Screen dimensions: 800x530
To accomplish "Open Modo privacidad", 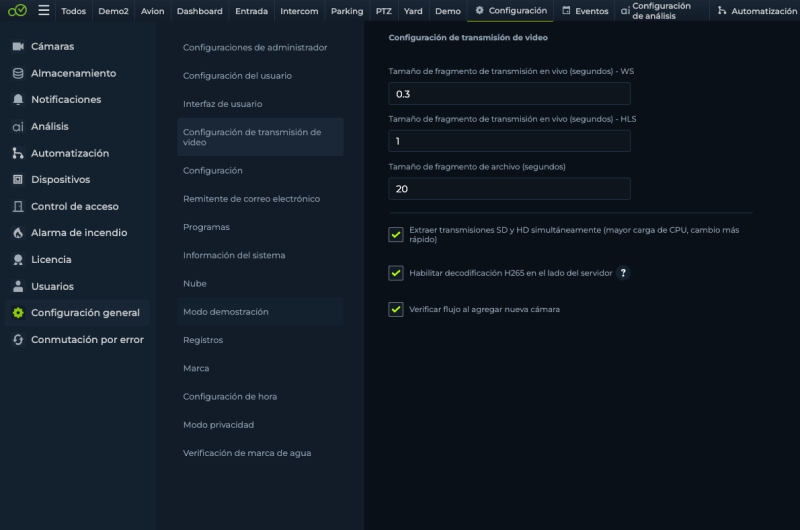I will point(260,424).
